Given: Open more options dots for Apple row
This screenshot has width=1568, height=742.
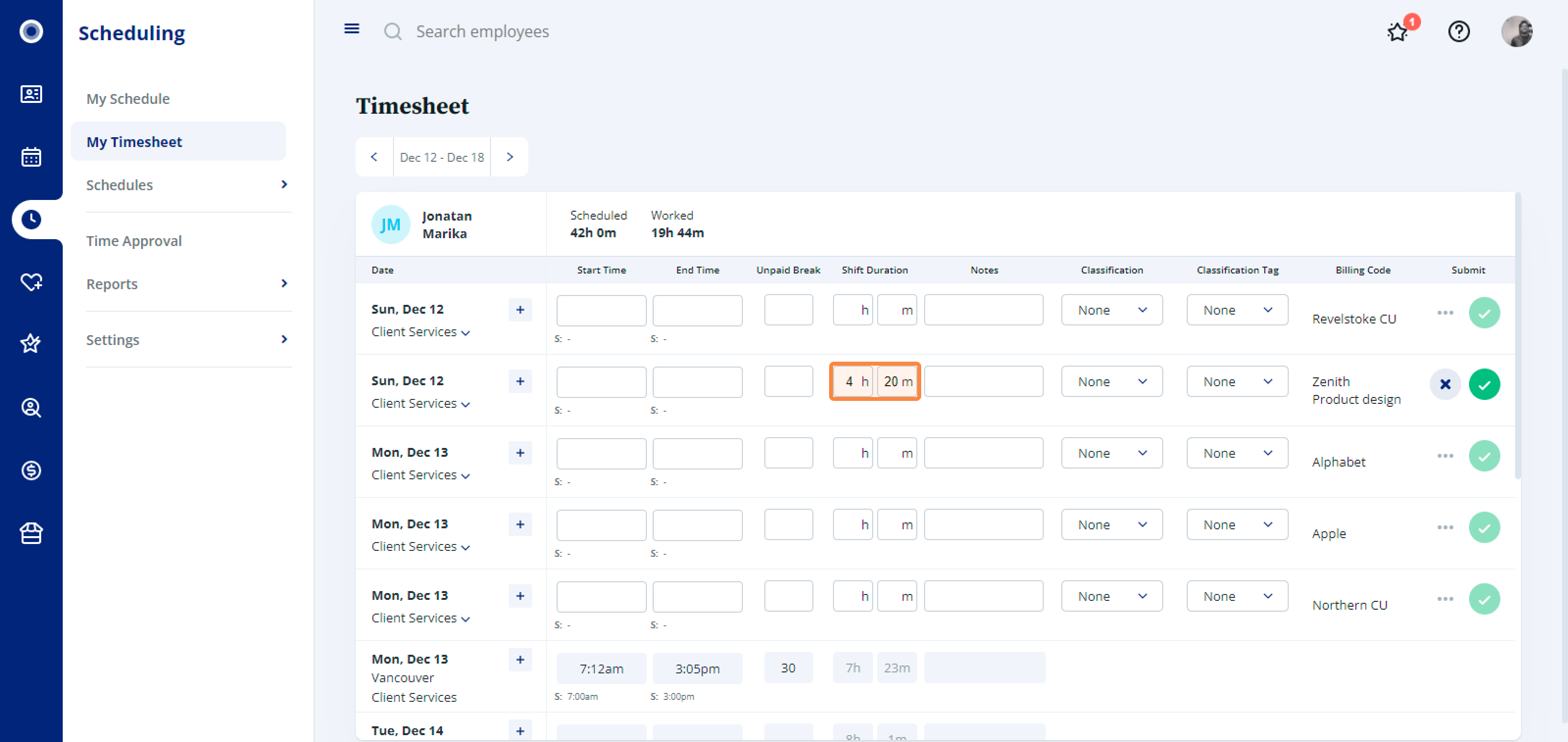Looking at the screenshot, I should point(1445,528).
